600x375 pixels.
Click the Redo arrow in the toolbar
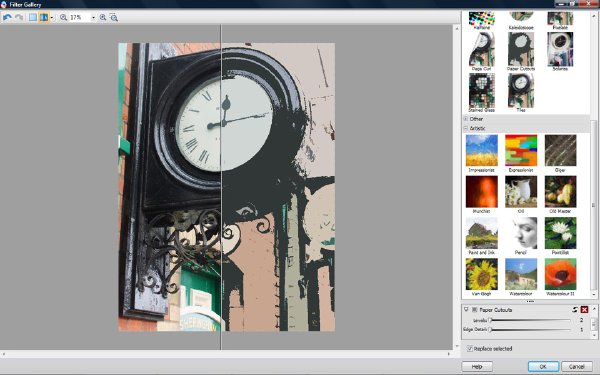19,17
